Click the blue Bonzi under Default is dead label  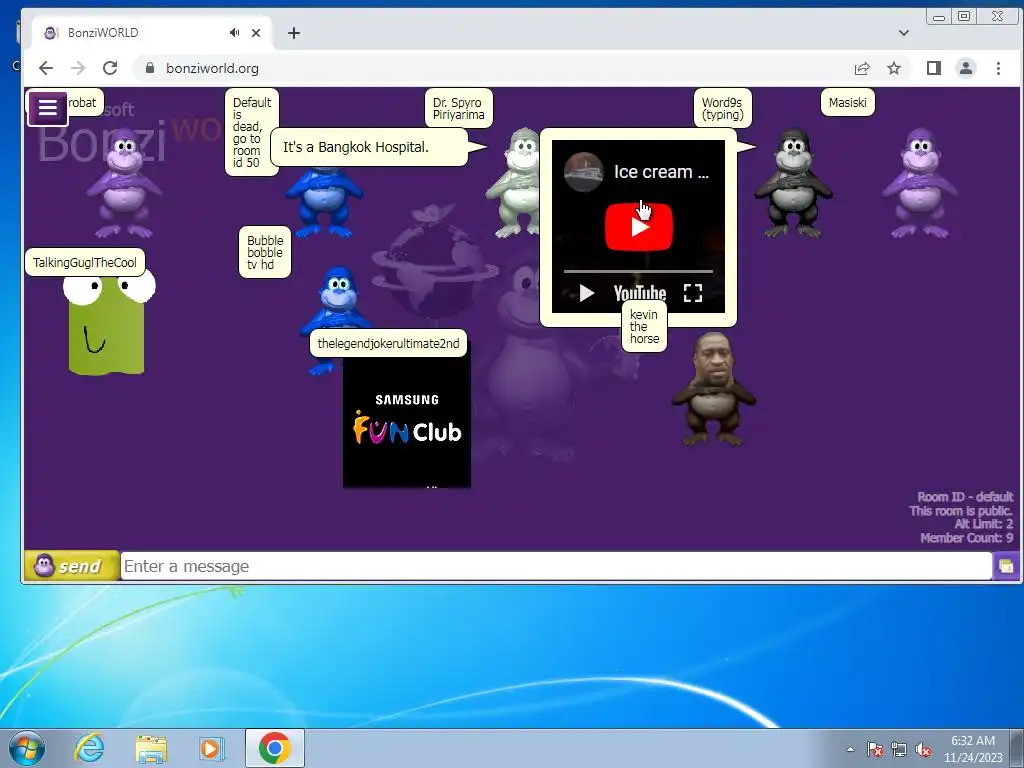[324, 204]
